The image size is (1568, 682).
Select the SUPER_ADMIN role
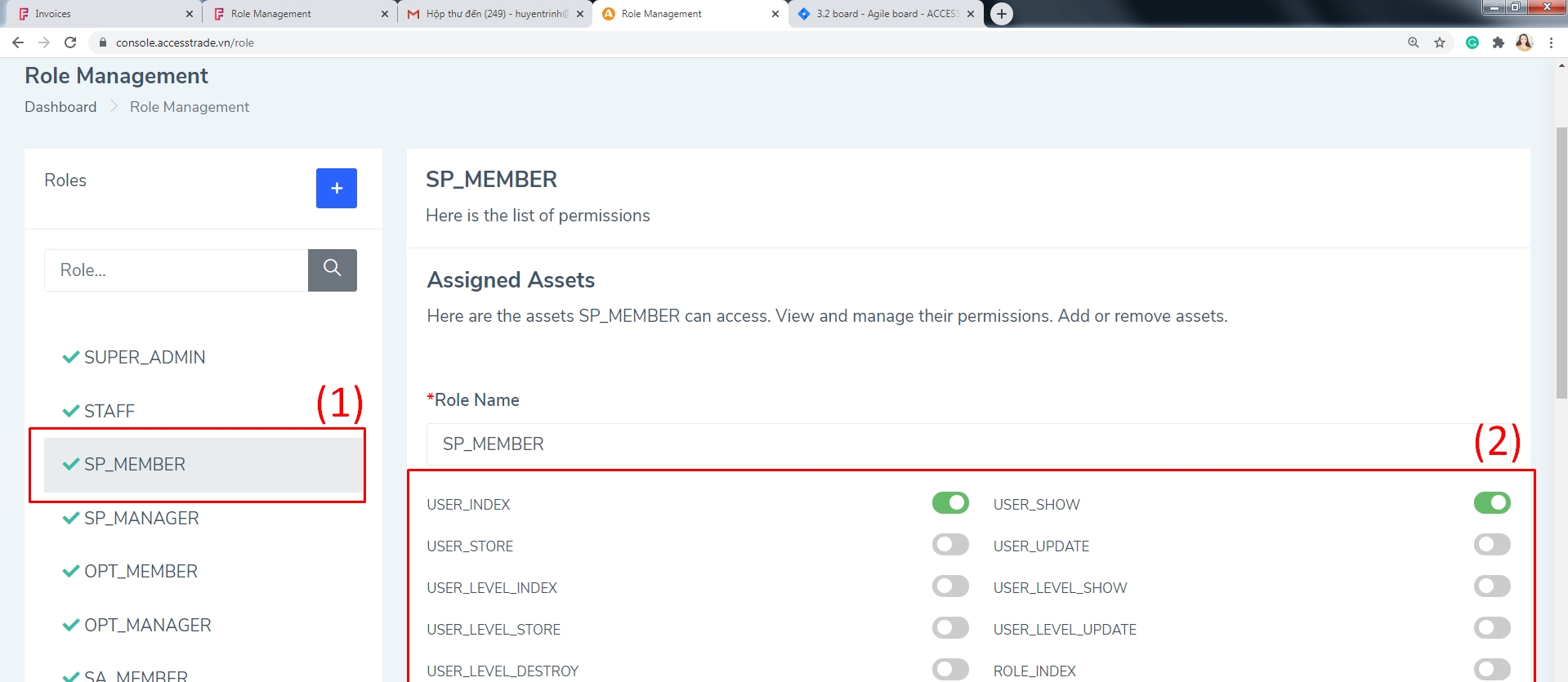144,358
